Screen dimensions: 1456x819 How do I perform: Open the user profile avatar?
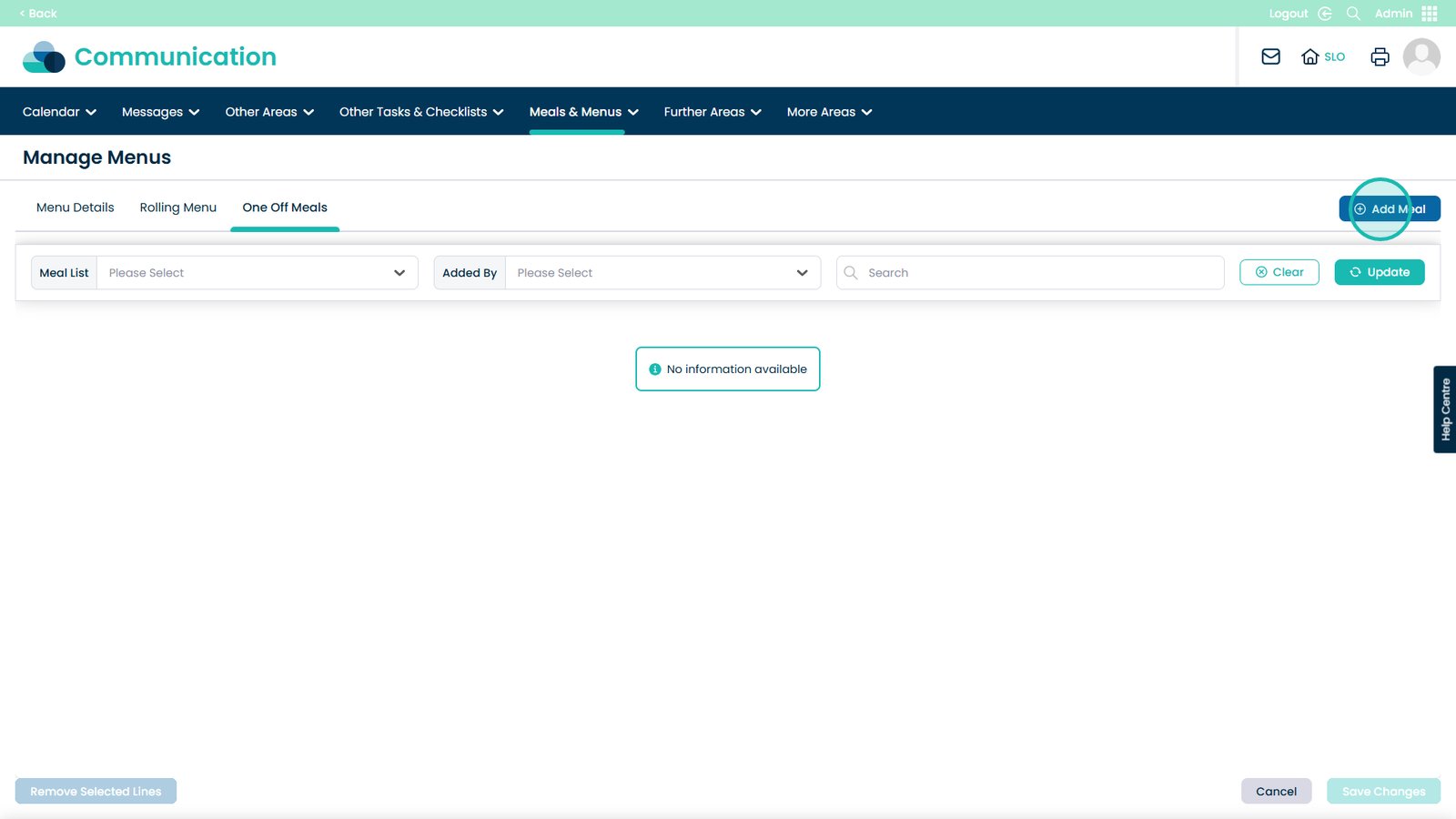(1421, 56)
